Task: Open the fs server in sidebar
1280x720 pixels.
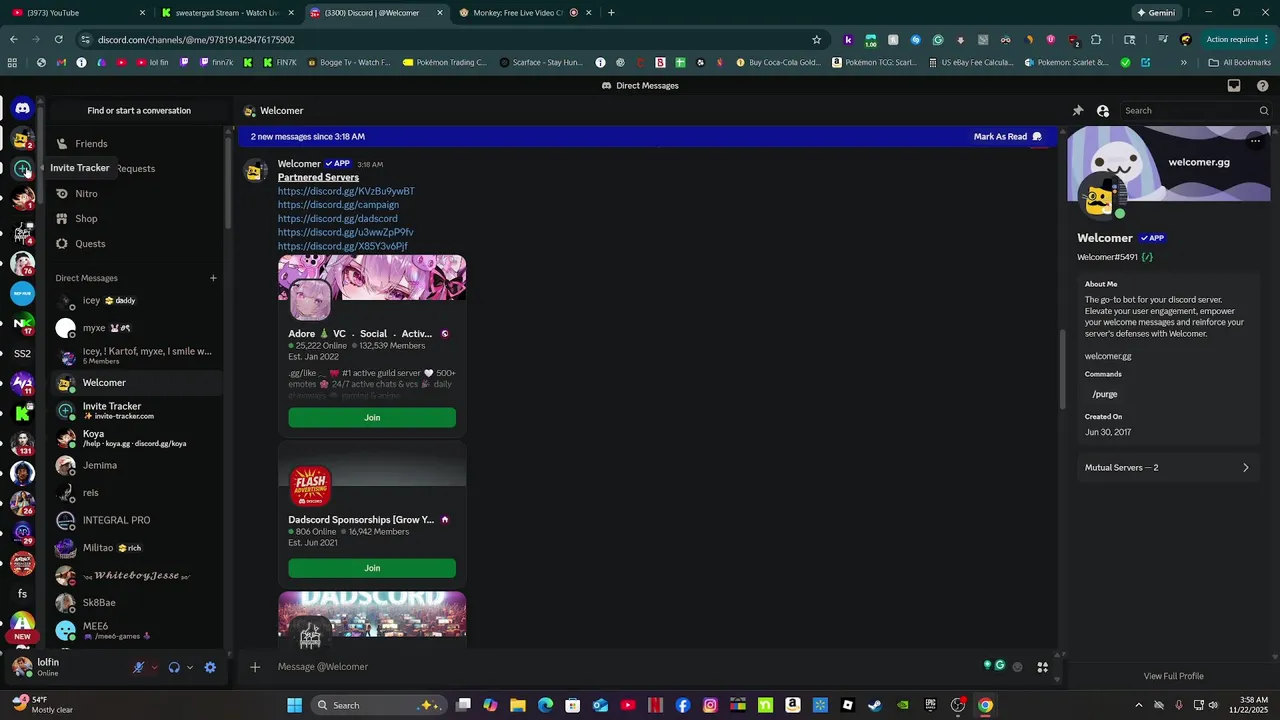Action: pos(22,594)
